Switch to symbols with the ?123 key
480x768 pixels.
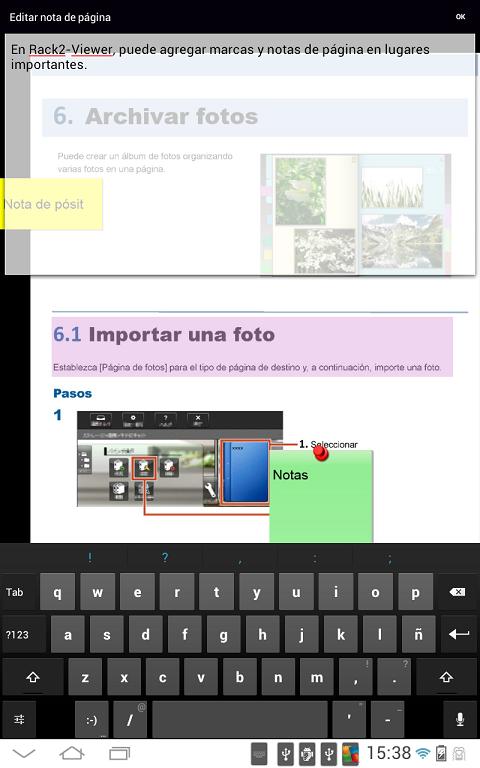pyautogui.click(x=24, y=635)
